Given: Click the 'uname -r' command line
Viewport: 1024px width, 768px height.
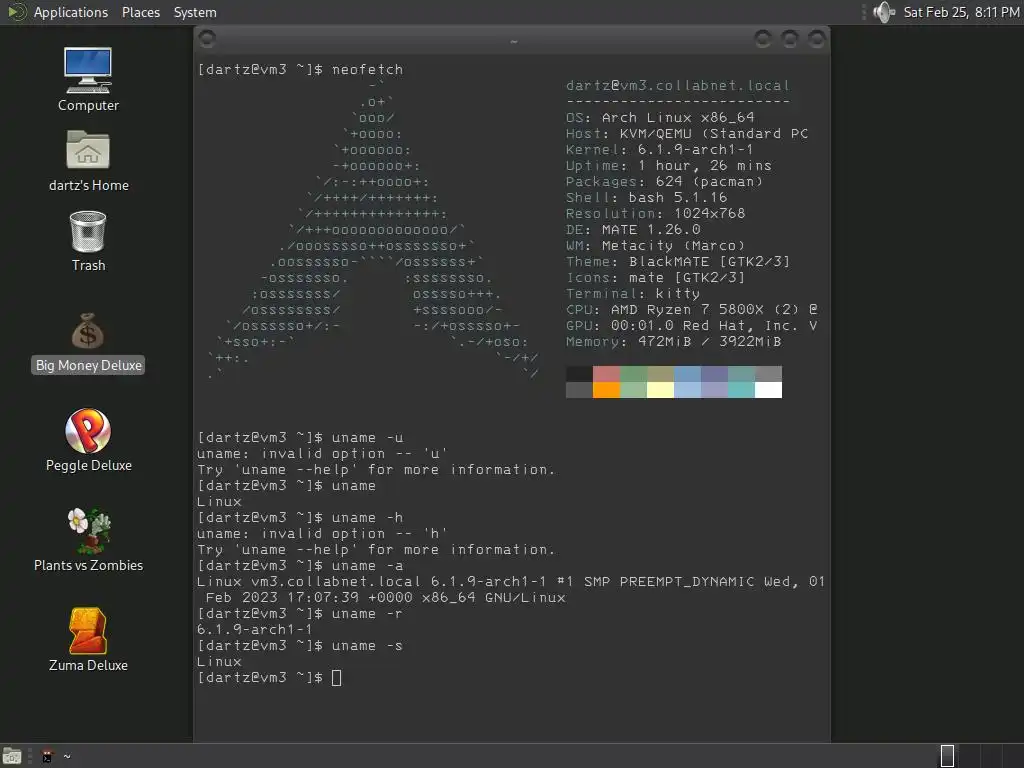Looking at the screenshot, I should [300, 614].
